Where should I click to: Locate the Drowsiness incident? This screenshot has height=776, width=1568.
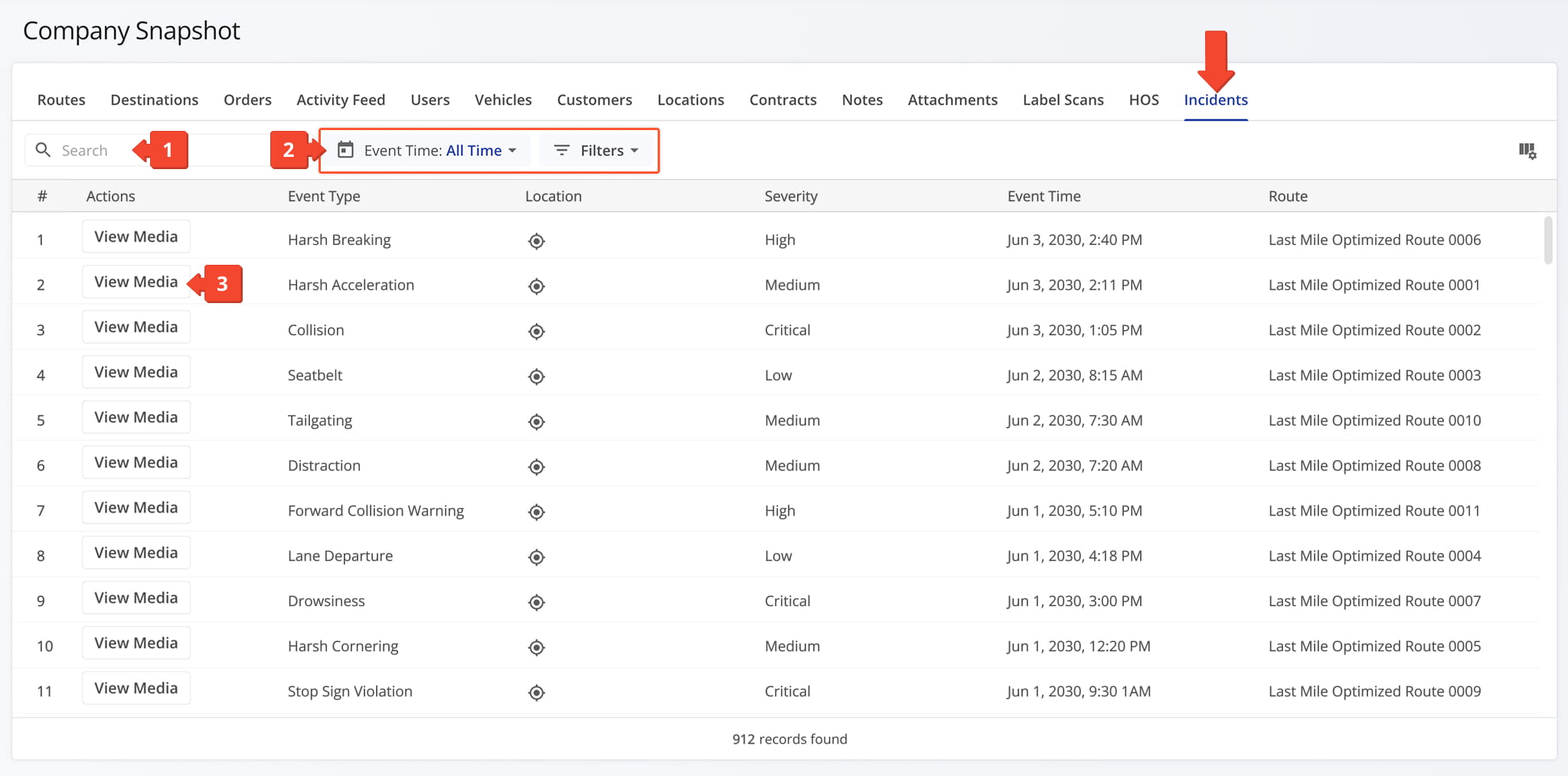coord(537,602)
